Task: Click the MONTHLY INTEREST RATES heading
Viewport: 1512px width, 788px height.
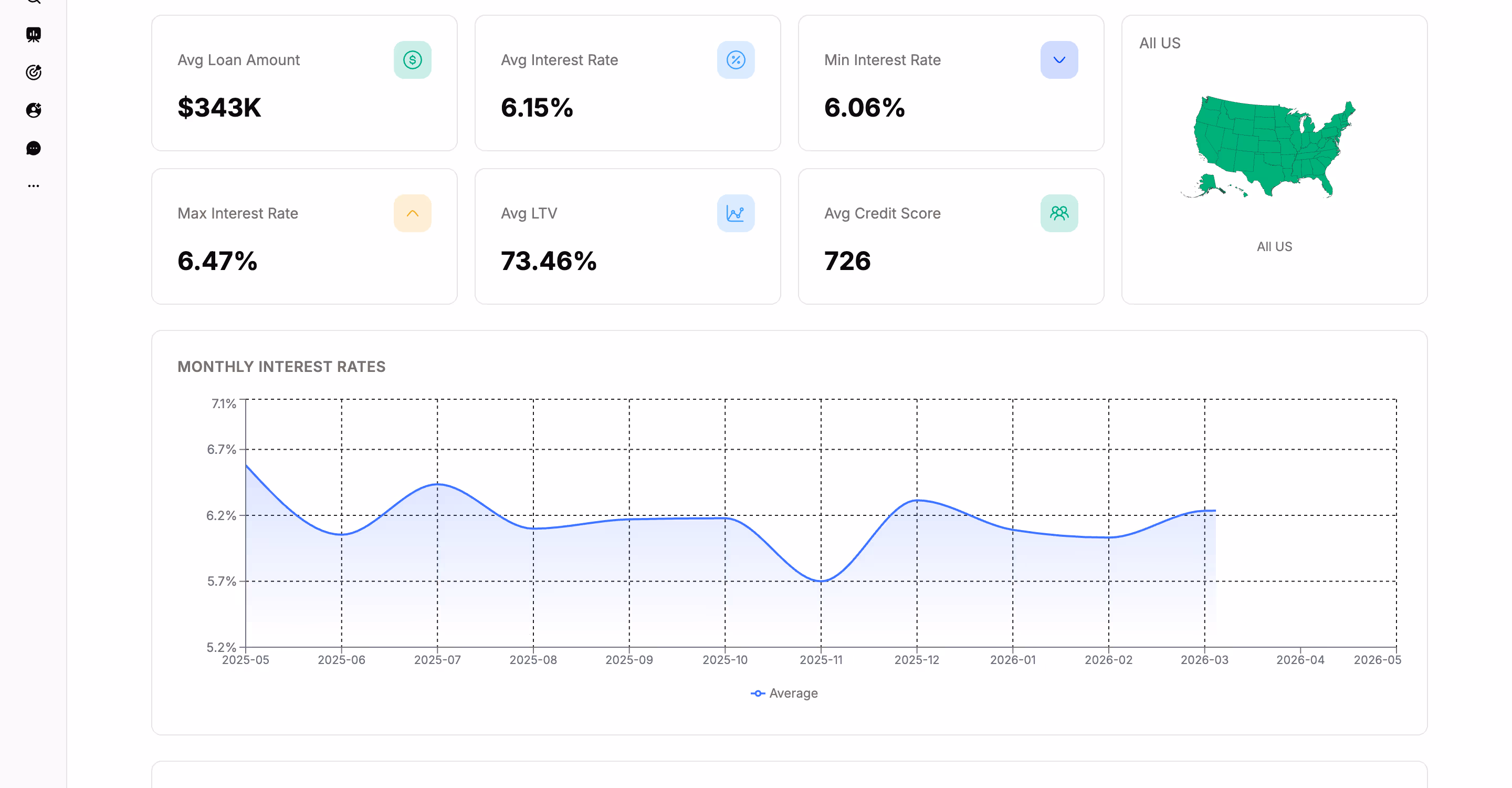Action: click(281, 366)
